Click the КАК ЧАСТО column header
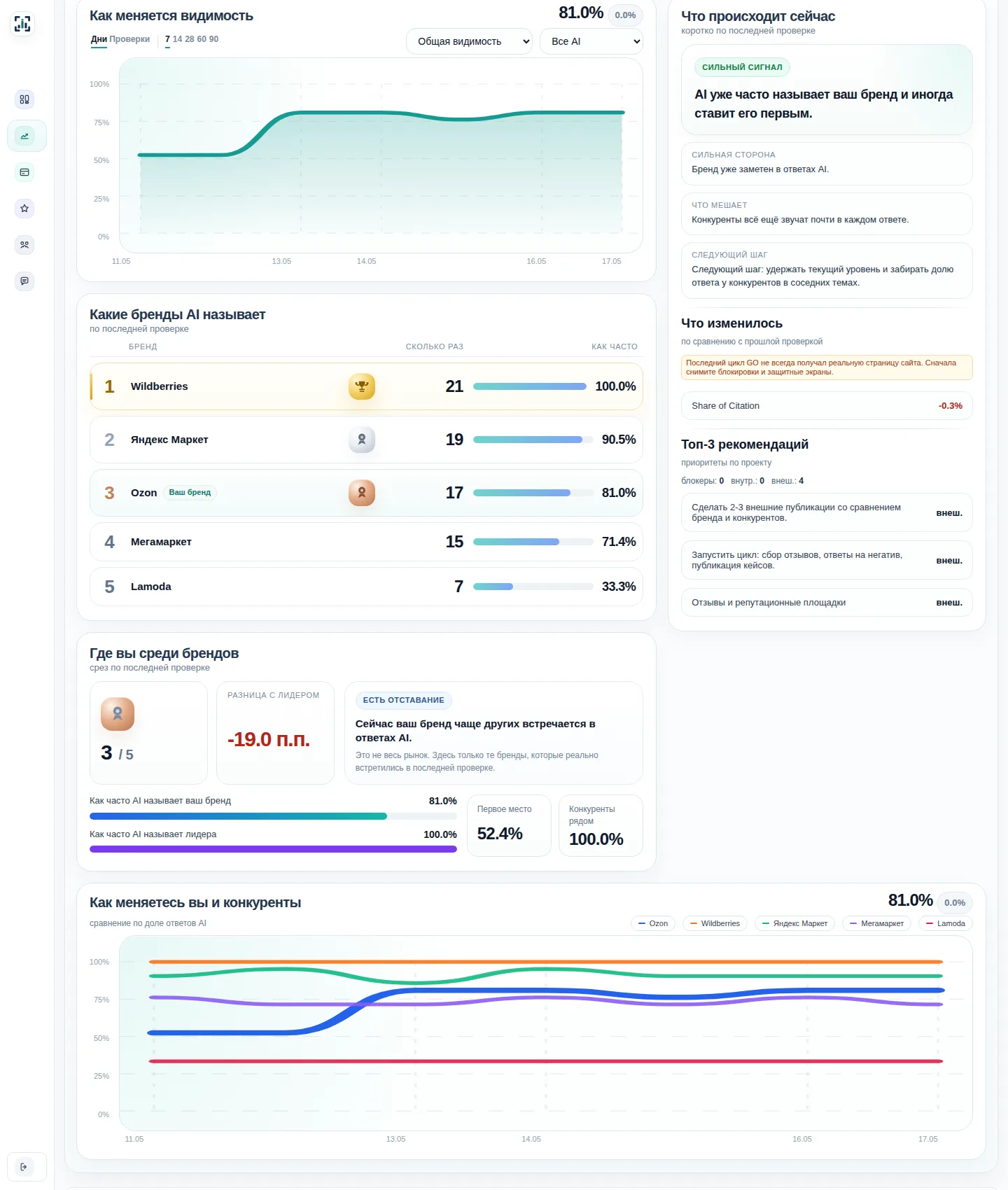This screenshot has width=1008, height=1190. [615, 346]
